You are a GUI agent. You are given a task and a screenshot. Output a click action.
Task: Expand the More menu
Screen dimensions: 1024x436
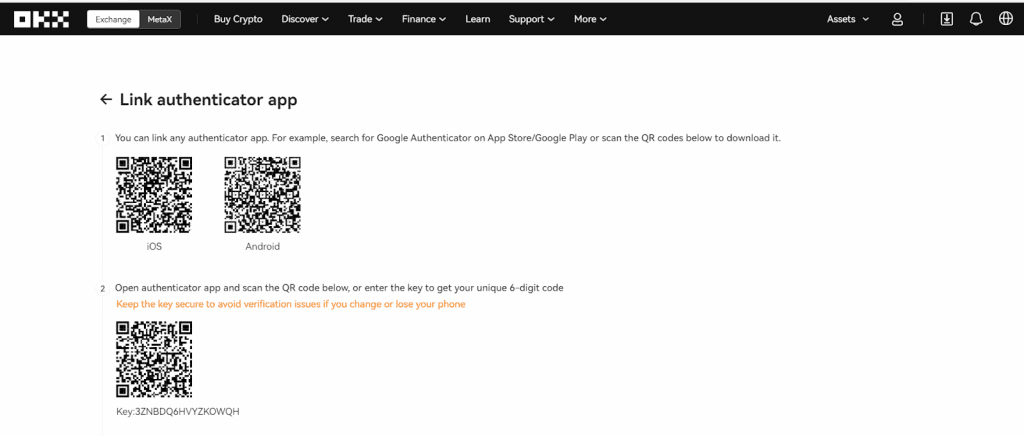[590, 20]
